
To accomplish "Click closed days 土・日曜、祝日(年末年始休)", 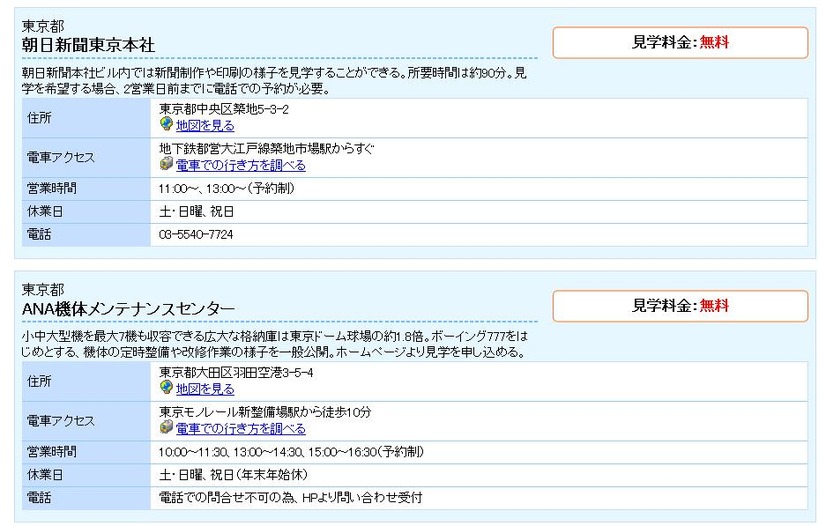I will tap(233, 475).
